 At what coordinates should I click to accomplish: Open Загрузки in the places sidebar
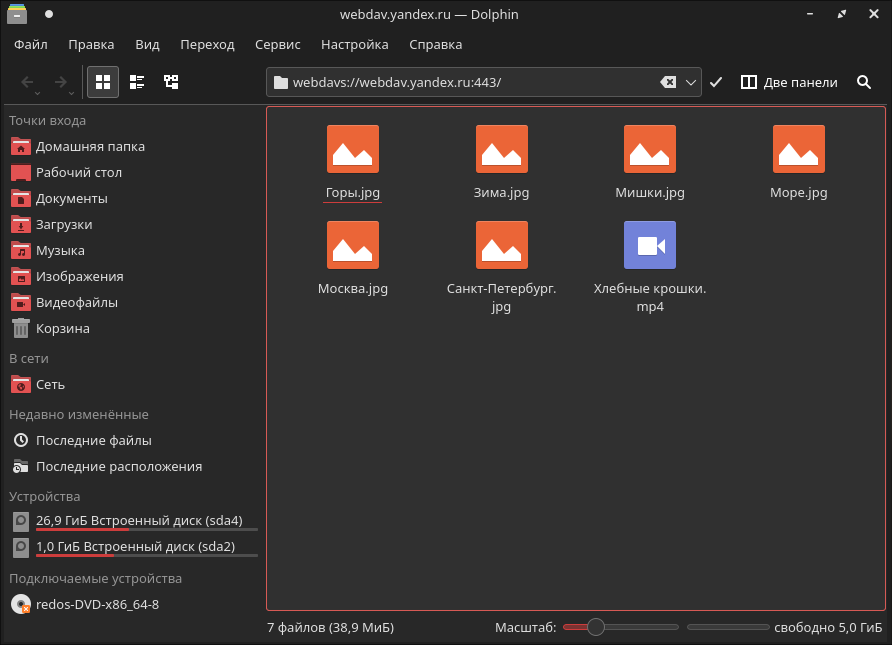pos(64,224)
